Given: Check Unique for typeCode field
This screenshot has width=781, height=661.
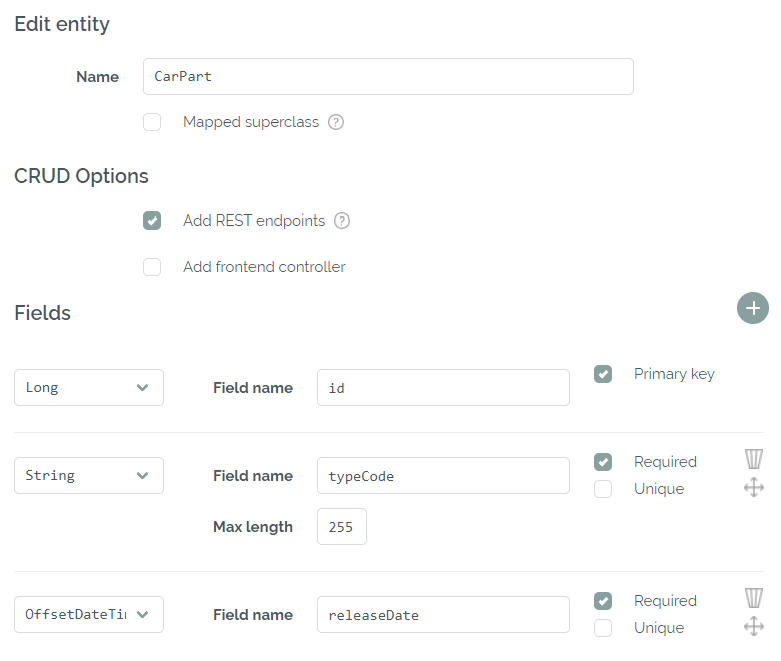Looking at the screenshot, I should coord(603,489).
